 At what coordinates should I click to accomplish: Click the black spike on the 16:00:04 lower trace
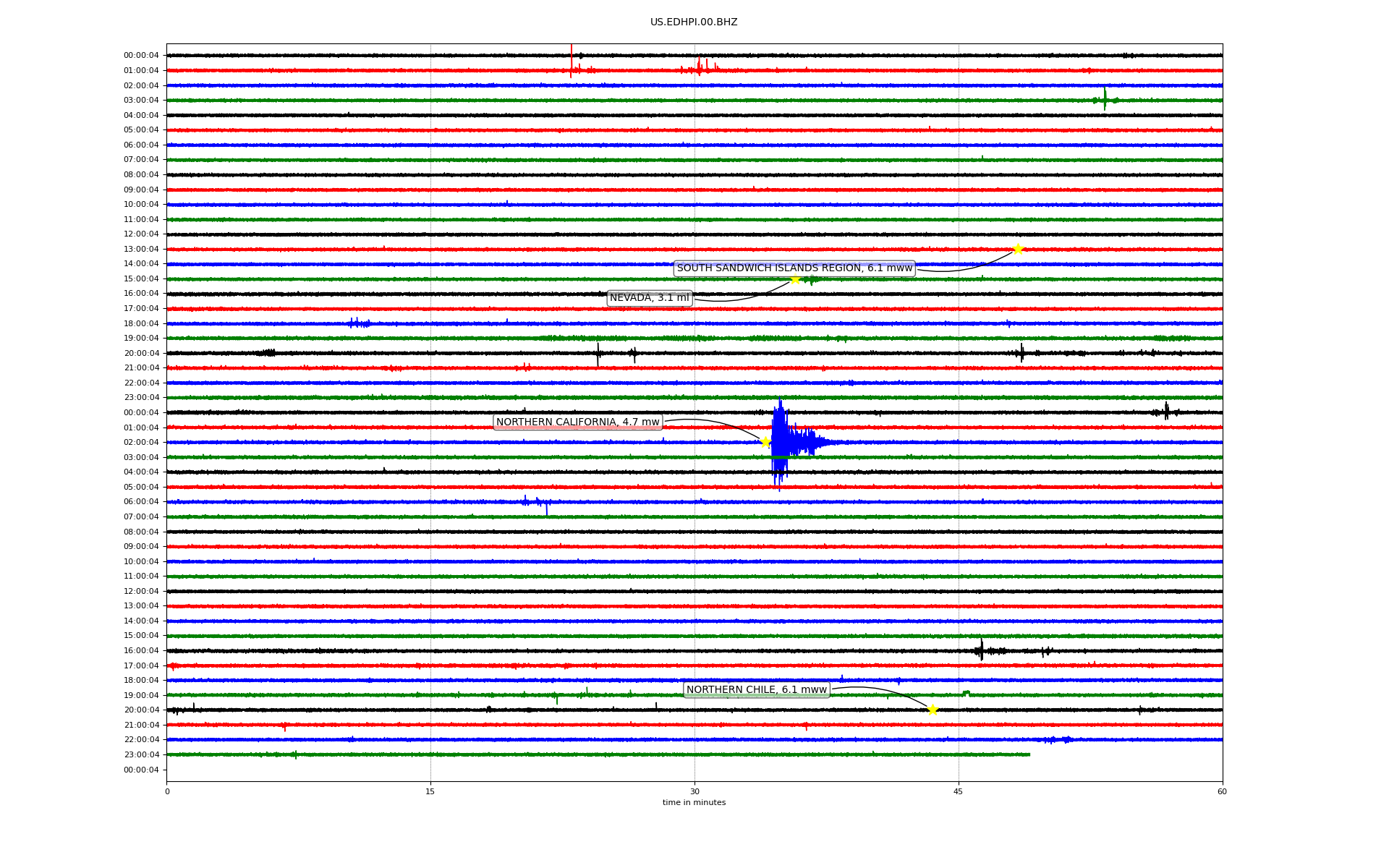981,650
